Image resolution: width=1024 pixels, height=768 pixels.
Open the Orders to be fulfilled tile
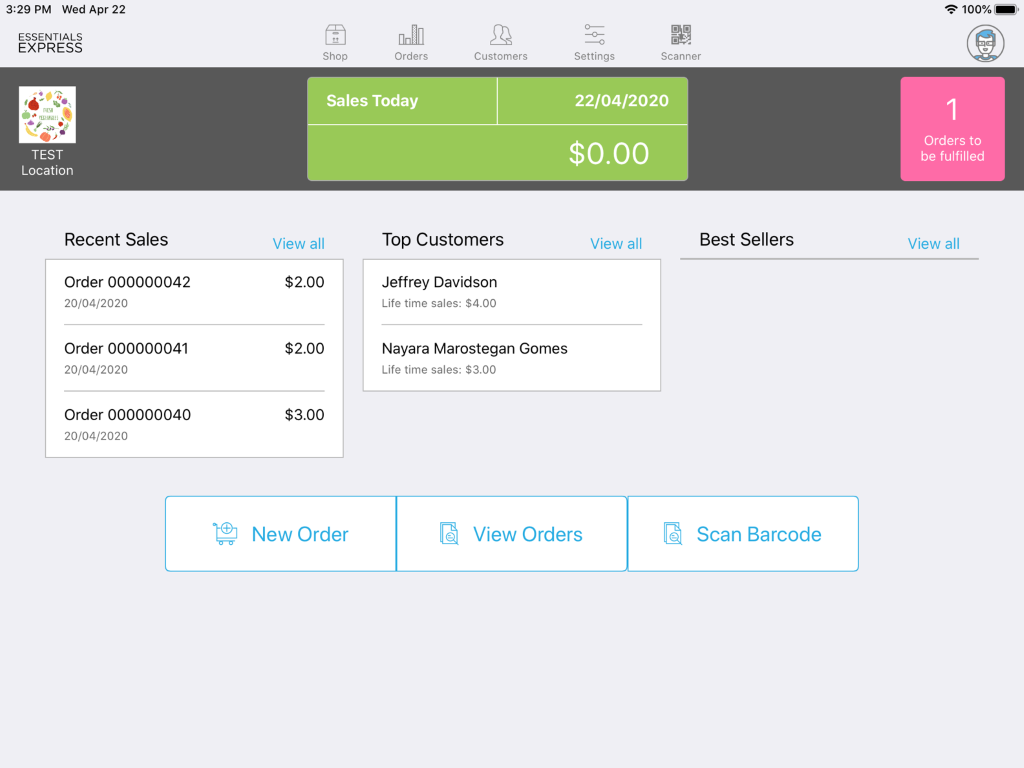pos(952,129)
